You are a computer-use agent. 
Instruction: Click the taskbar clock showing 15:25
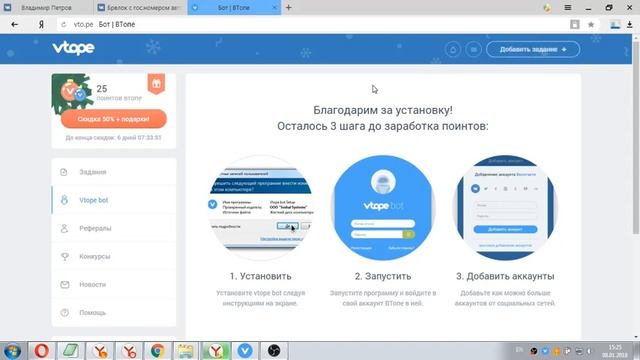click(x=615, y=351)
